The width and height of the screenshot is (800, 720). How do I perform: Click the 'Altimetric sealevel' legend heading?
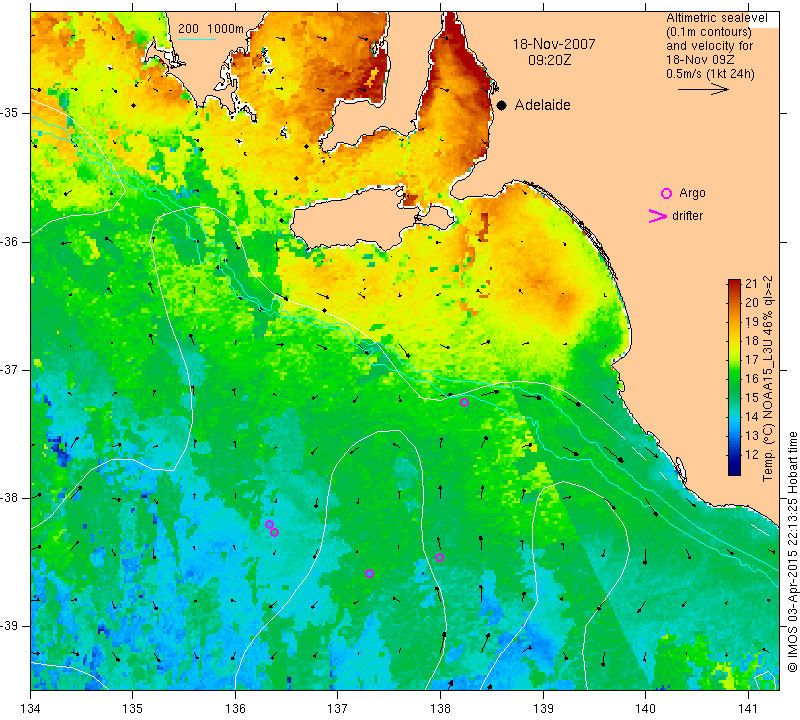pyautogui.click(x=716, y=18)
